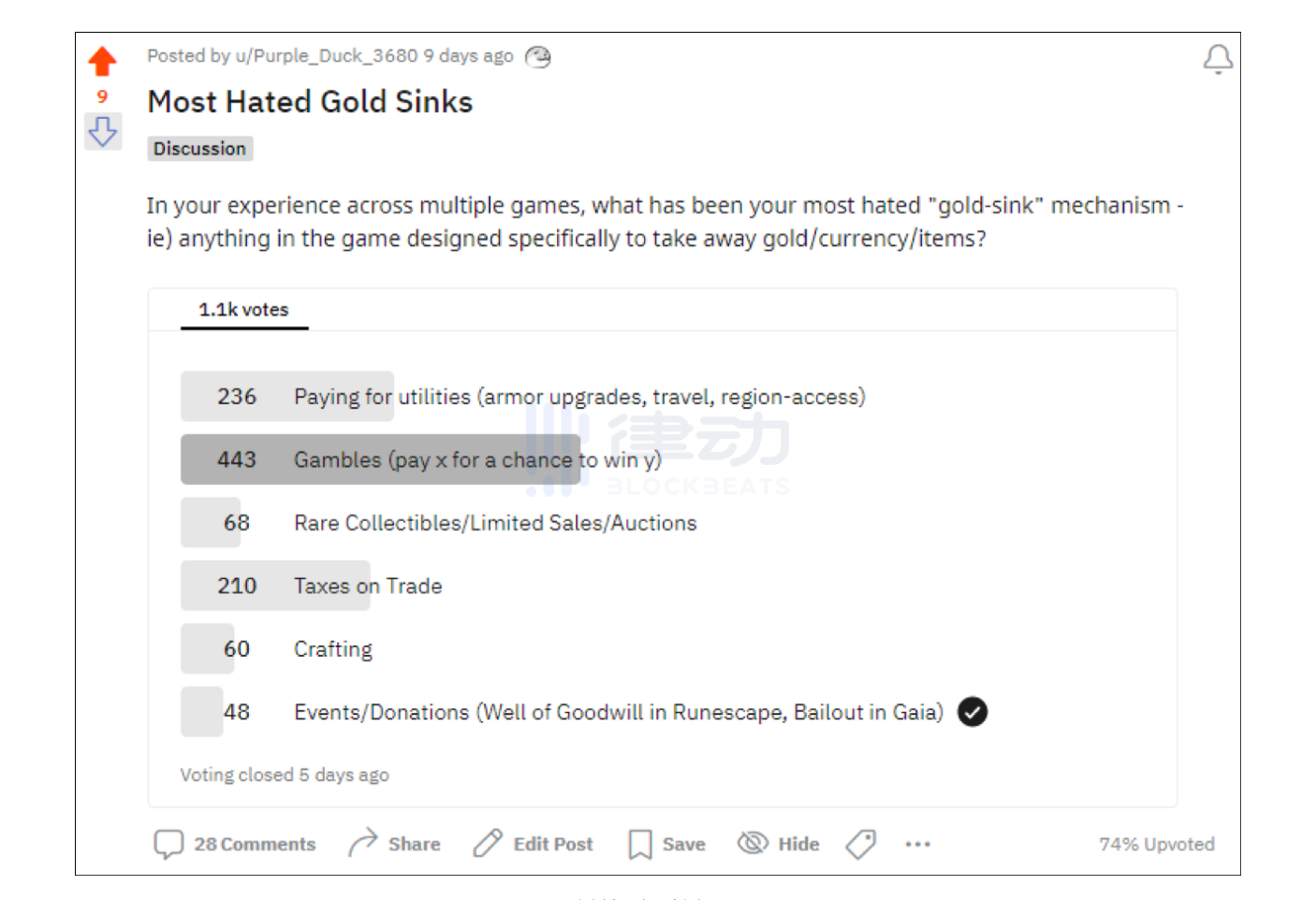Click the Save bookmark icon

coord(640,844)
